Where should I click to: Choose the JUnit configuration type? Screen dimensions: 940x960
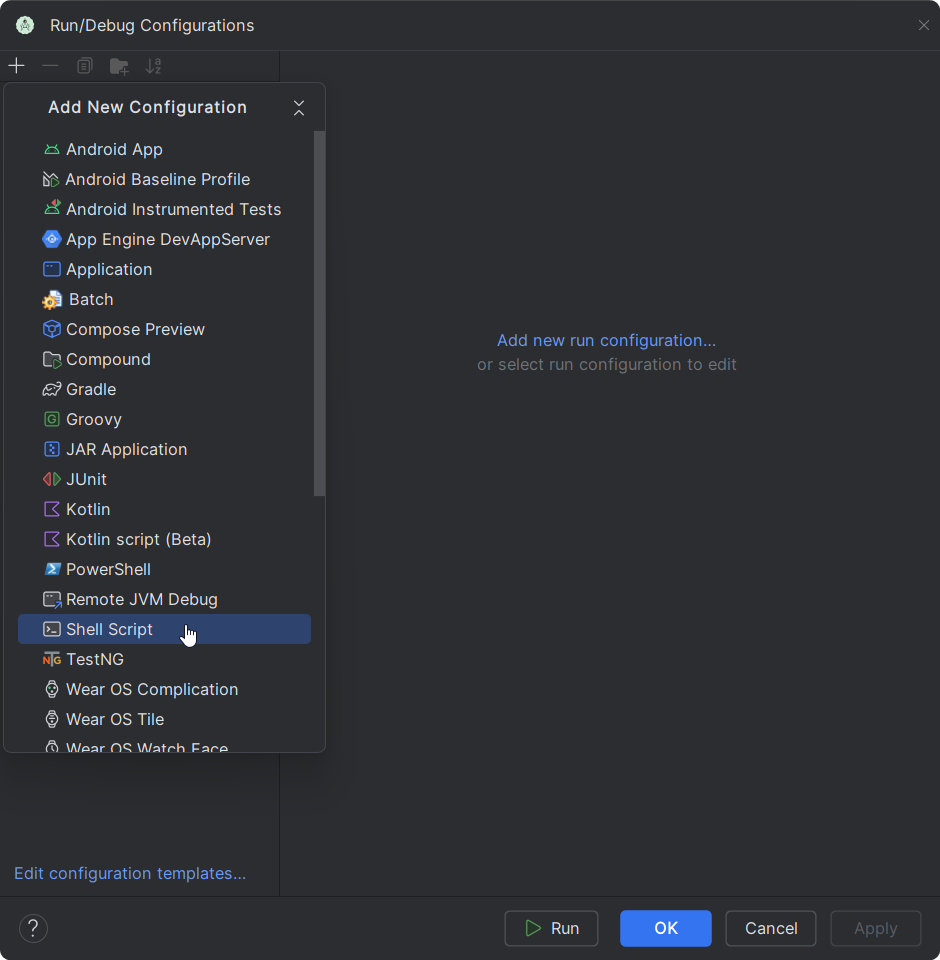click(x=164, y=479)
